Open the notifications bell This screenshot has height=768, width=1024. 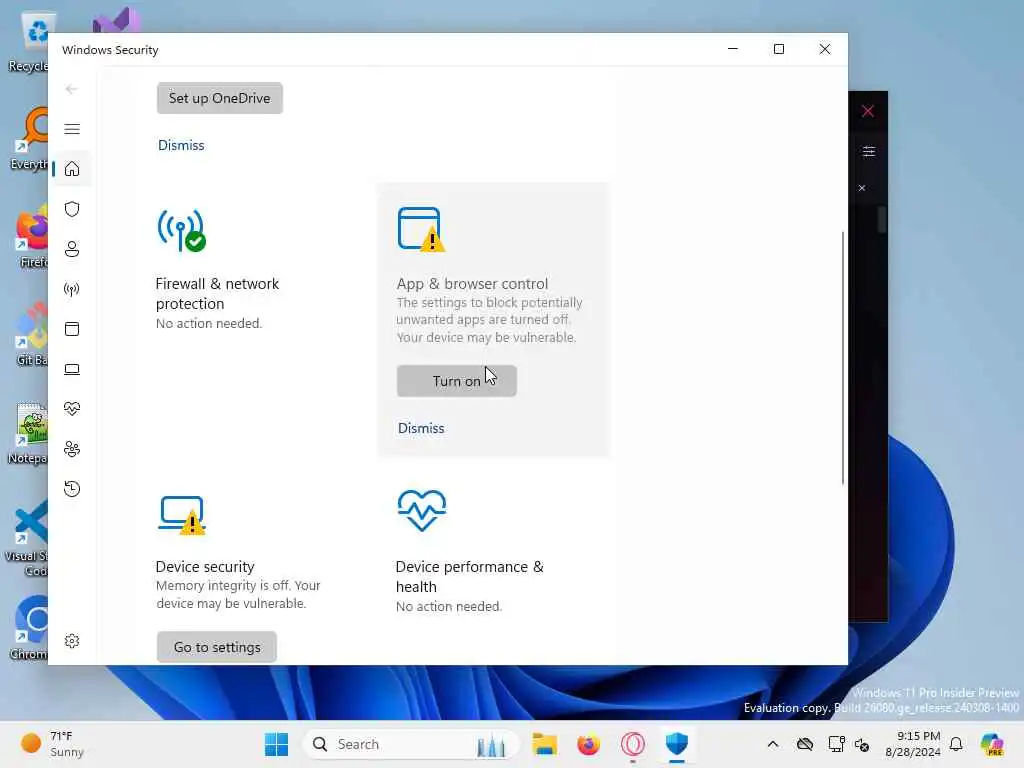(x=956, y=744)
